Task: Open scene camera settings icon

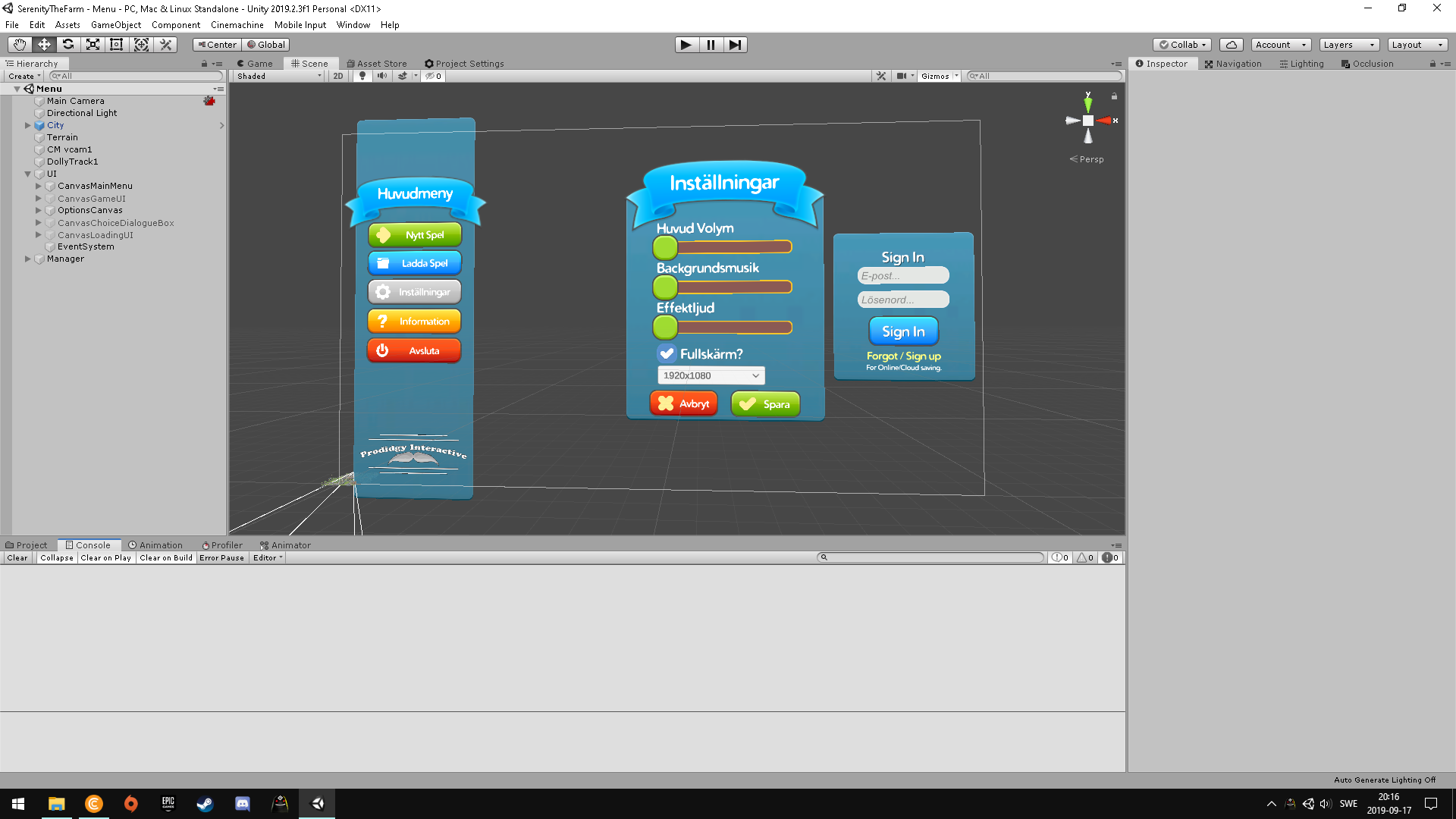Action: click(x=902, y=76)
